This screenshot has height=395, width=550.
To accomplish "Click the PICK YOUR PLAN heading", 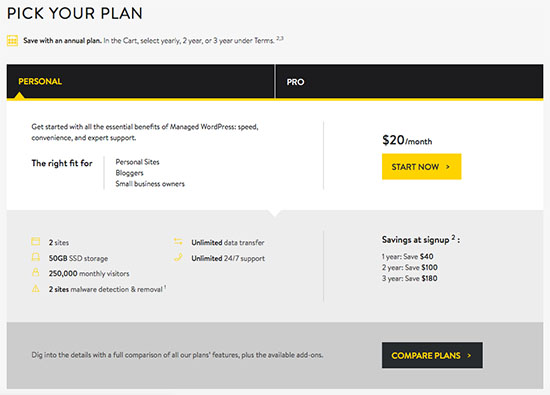I will pyautogui.click(x=75, y=13).
